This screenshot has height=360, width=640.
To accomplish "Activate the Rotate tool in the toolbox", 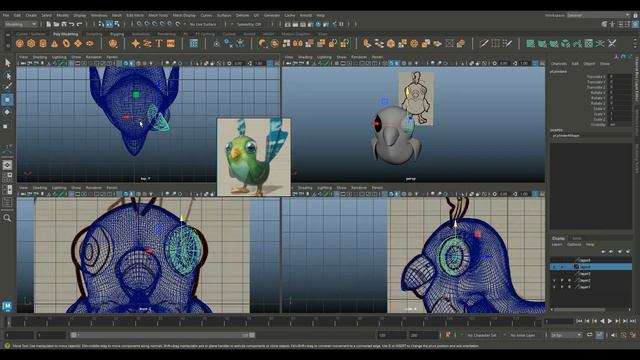I will tap(7, 112).
